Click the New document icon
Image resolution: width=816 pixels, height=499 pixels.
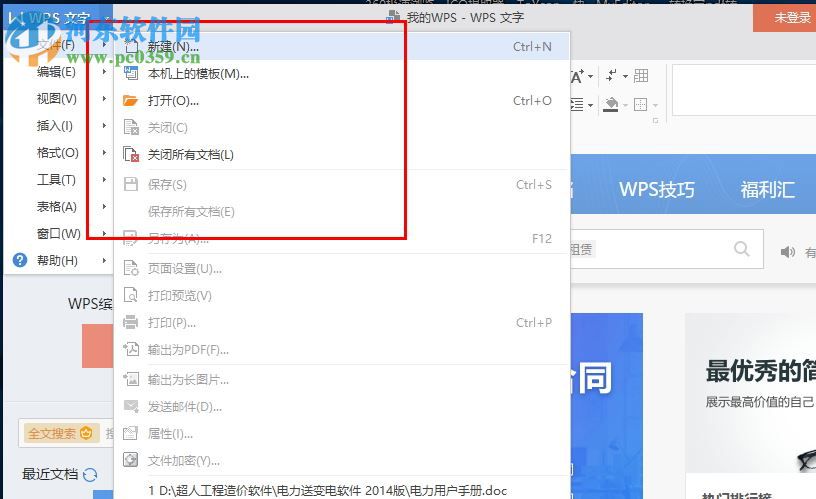click(130, 46)
